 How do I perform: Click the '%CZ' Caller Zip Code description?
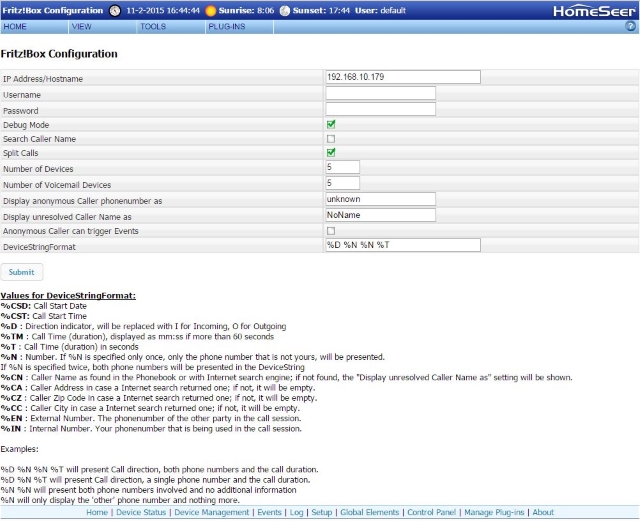[159, 398]
